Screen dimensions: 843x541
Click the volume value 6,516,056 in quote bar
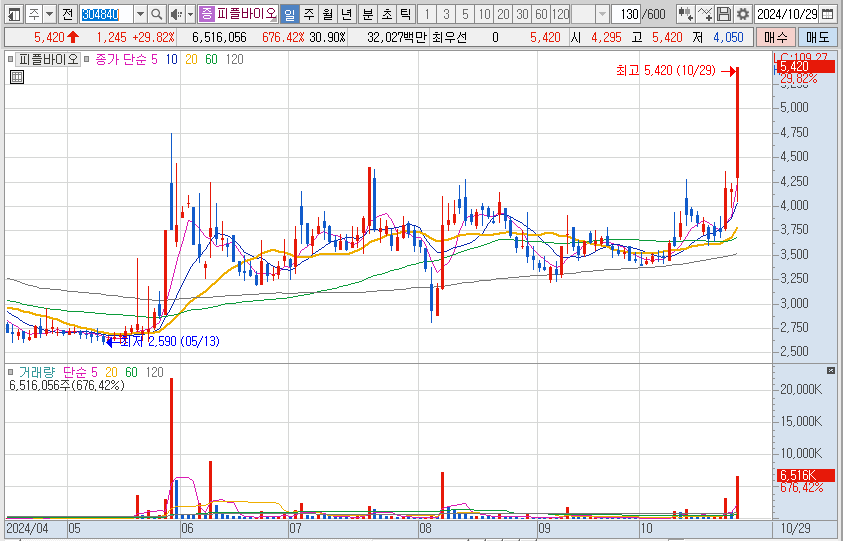[219, 38]
